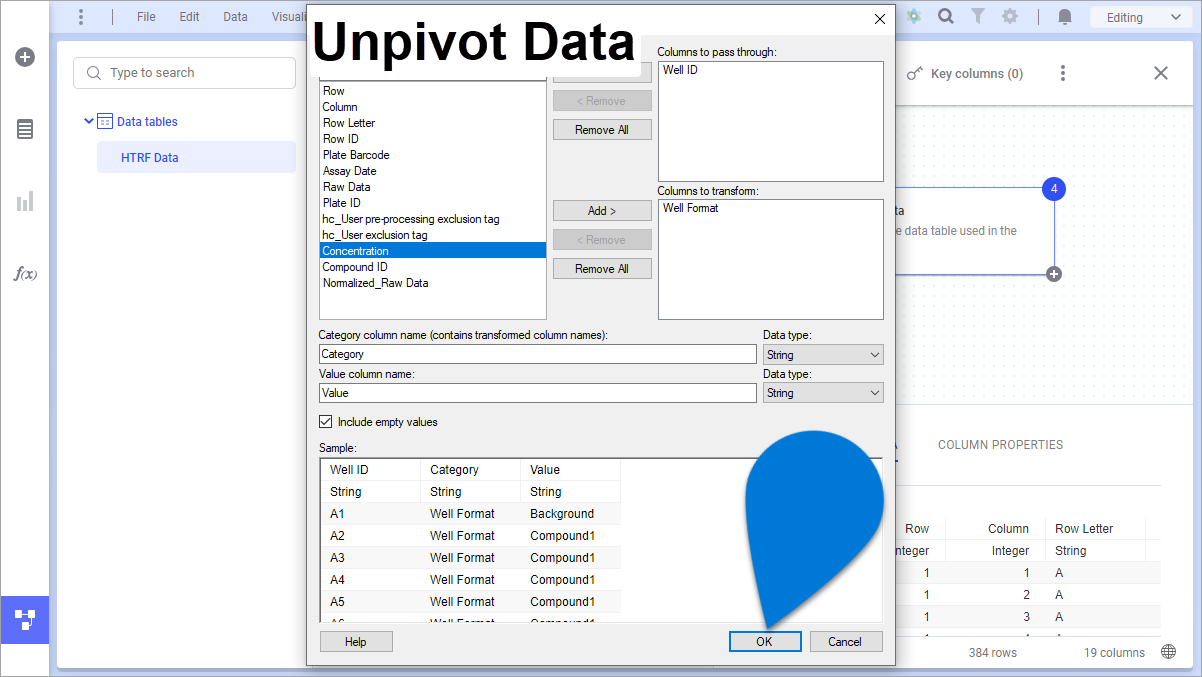
Task: Select Normalized_Raw Data in available columns list
Action: coord(375,283)
